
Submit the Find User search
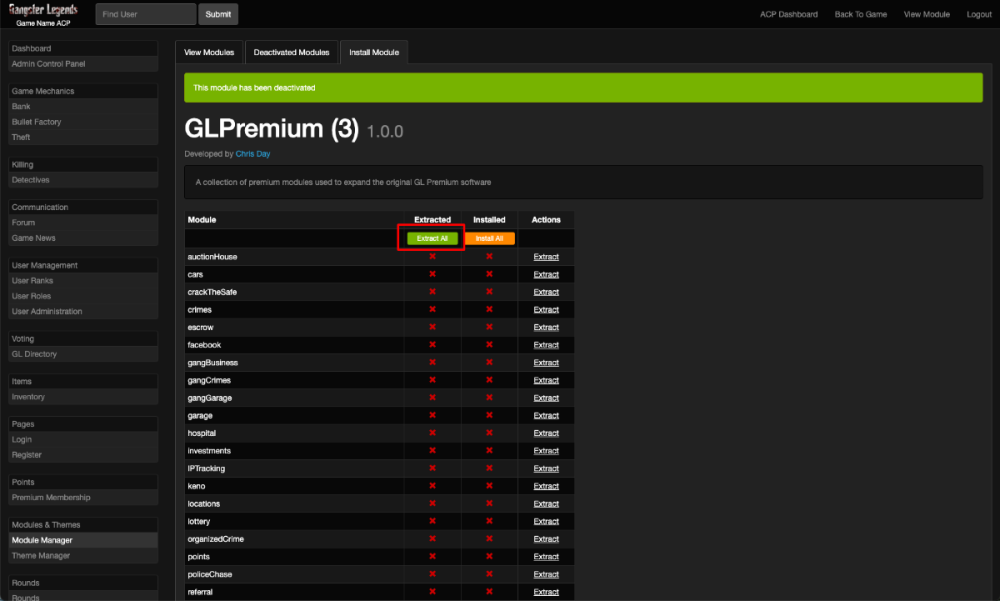(218, 14)
